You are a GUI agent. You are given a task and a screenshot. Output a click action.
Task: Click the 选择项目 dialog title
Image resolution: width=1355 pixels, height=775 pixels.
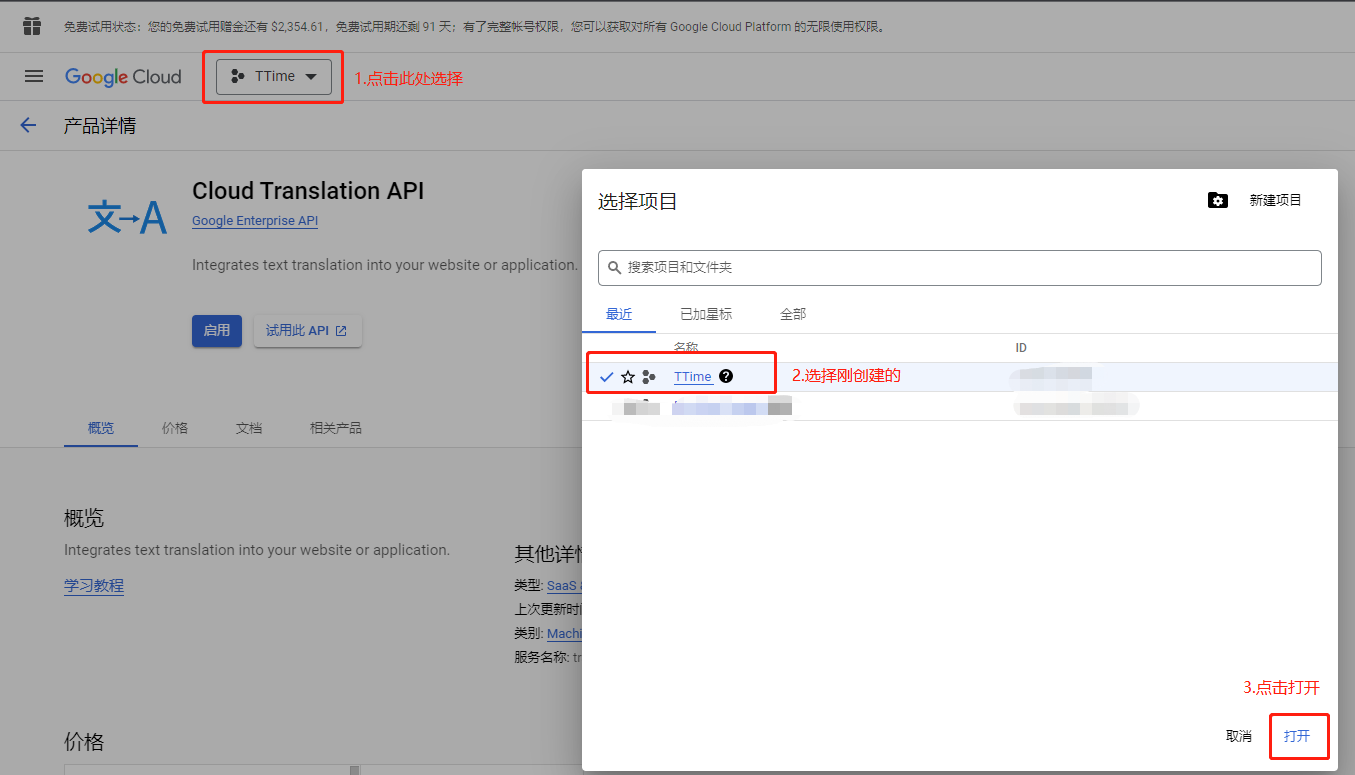pos(638,201)
